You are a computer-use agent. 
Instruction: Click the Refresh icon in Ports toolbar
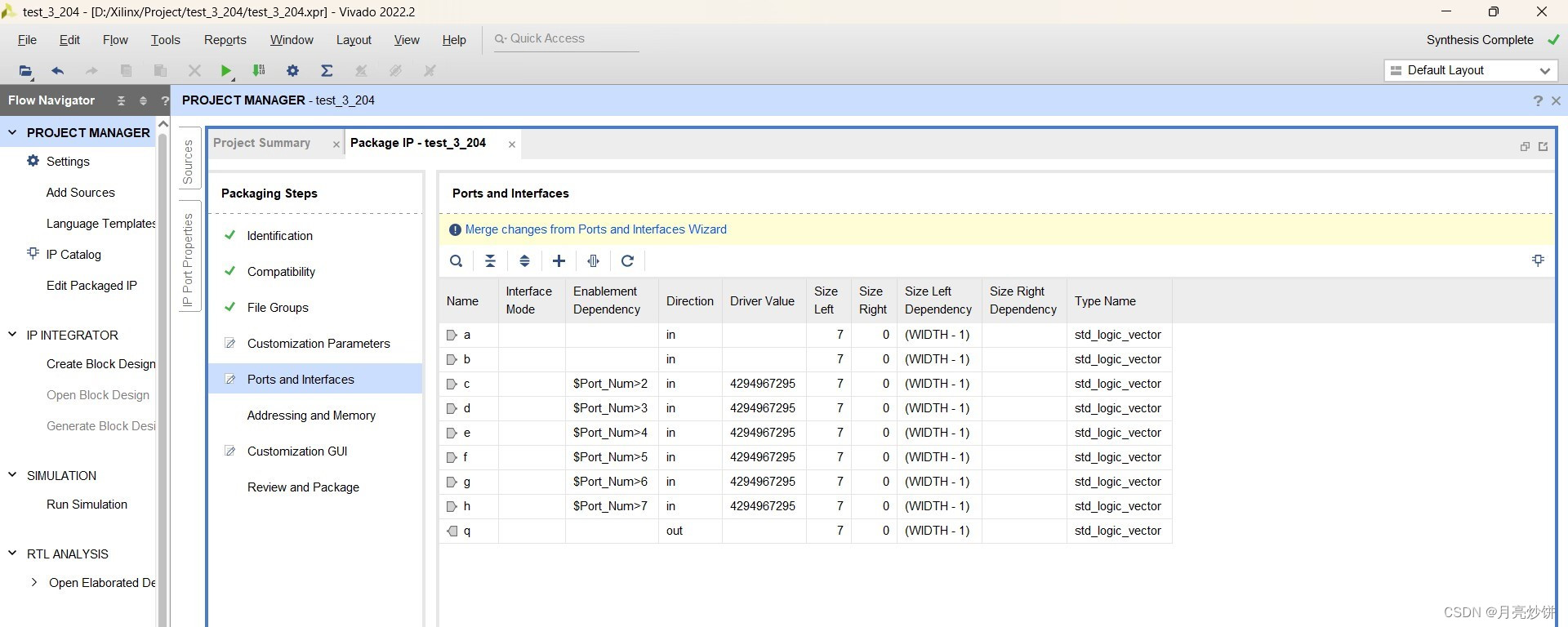pos(627,261)
